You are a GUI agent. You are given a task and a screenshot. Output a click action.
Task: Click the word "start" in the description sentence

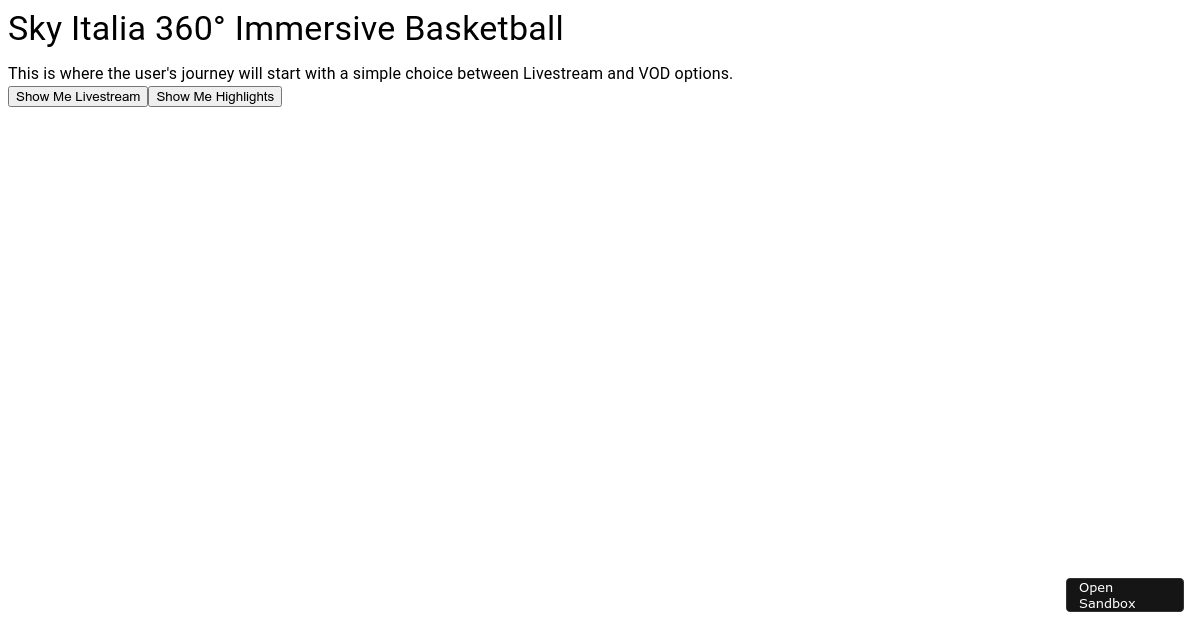(284, 74)
